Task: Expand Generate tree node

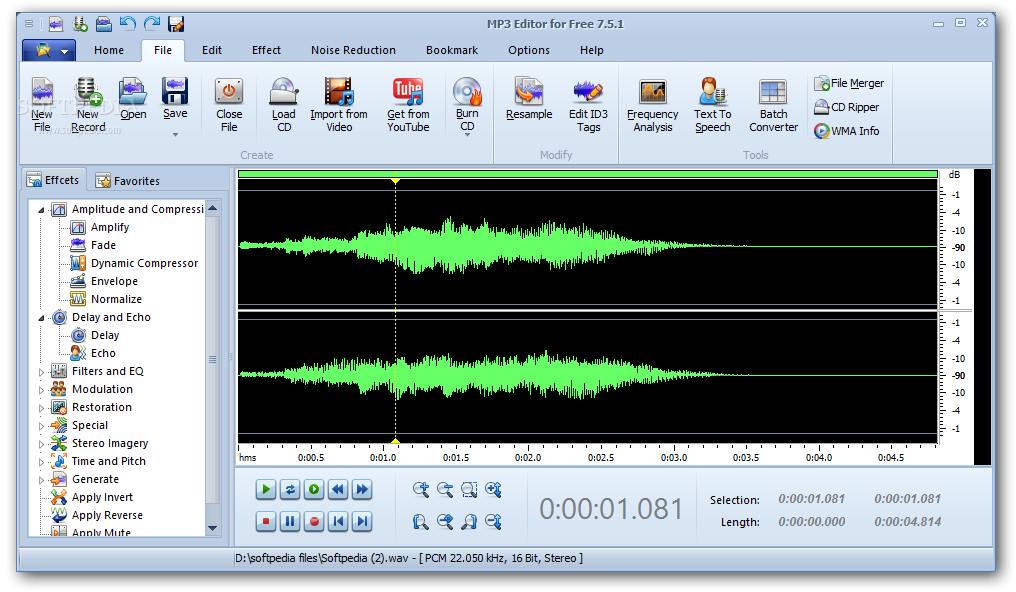Action: point(41,480)
